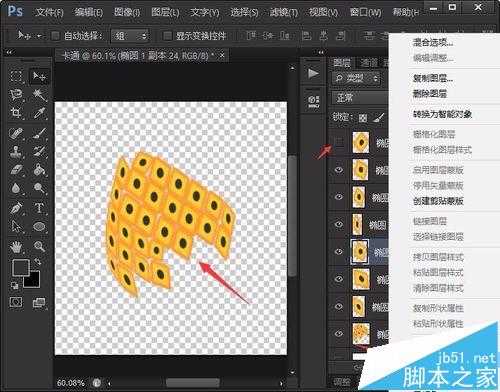Image resolution: width=500 pixels, height=392 pixels.
Task: Lock transparent pixels checkerboard icon
Action: click(363, 118)
